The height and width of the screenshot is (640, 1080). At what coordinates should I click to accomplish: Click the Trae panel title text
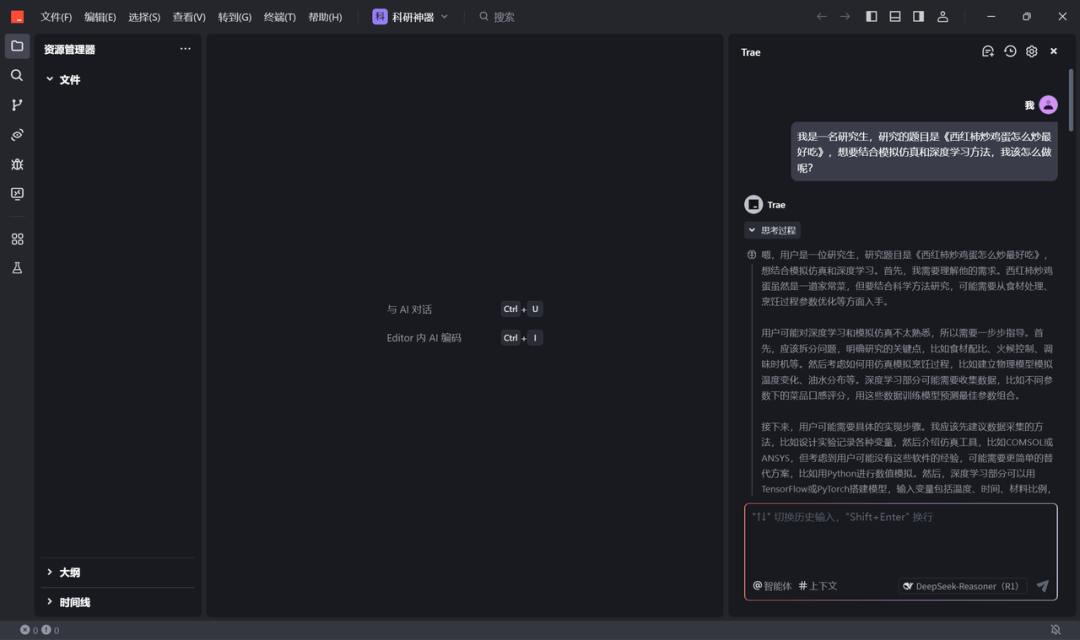point(751,52)
